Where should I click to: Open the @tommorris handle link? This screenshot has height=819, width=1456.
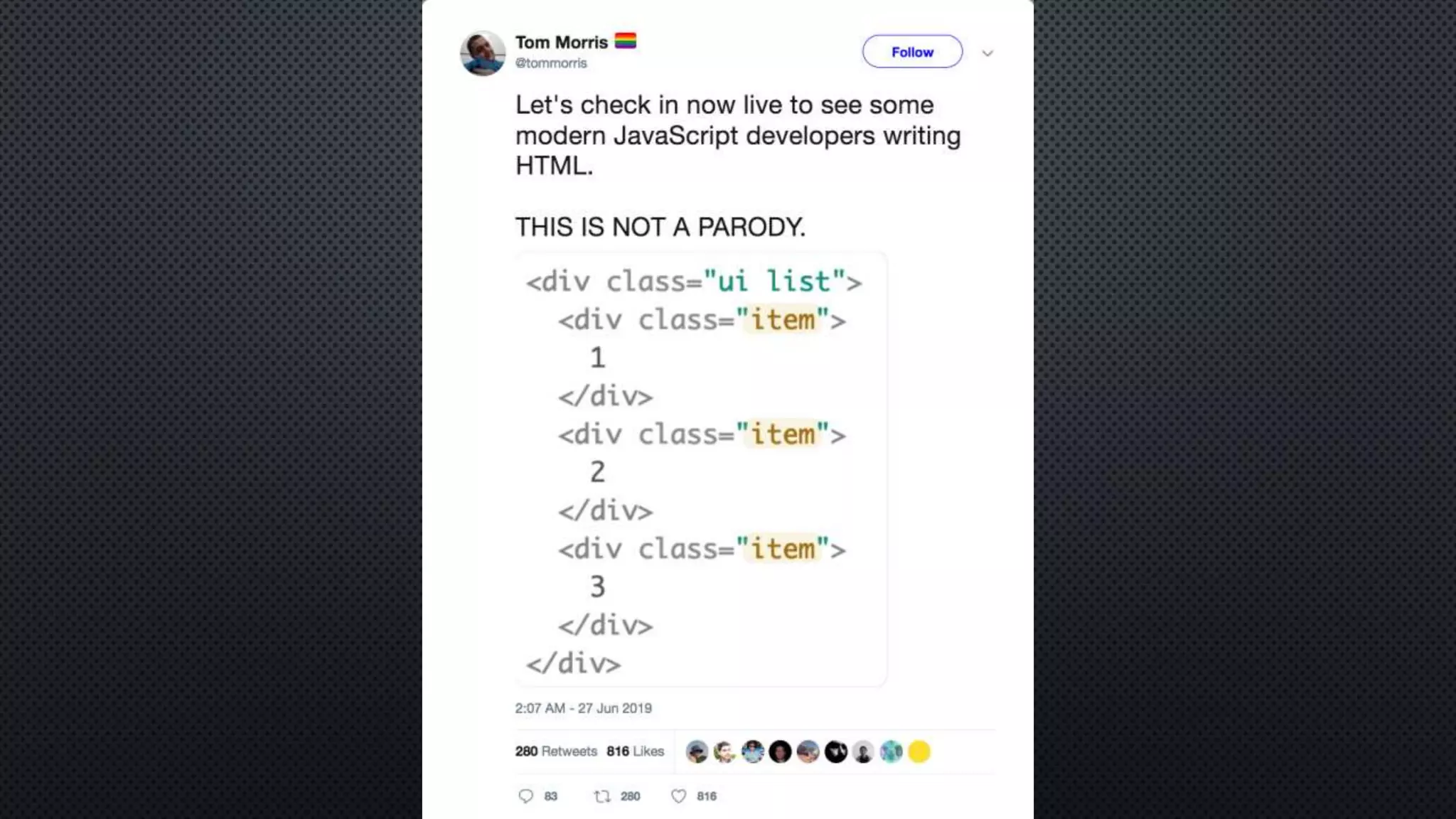(551, 63)
